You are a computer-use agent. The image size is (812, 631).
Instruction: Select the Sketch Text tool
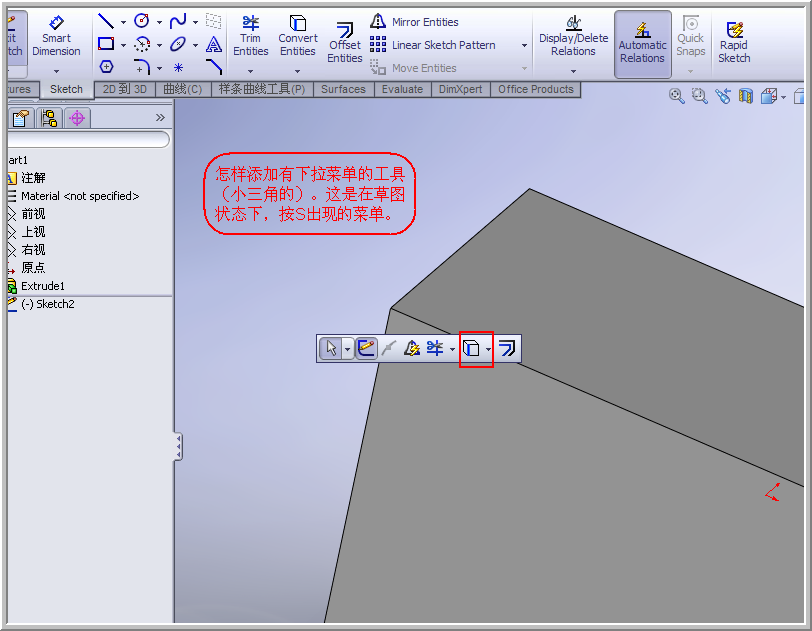coord(214,45)
